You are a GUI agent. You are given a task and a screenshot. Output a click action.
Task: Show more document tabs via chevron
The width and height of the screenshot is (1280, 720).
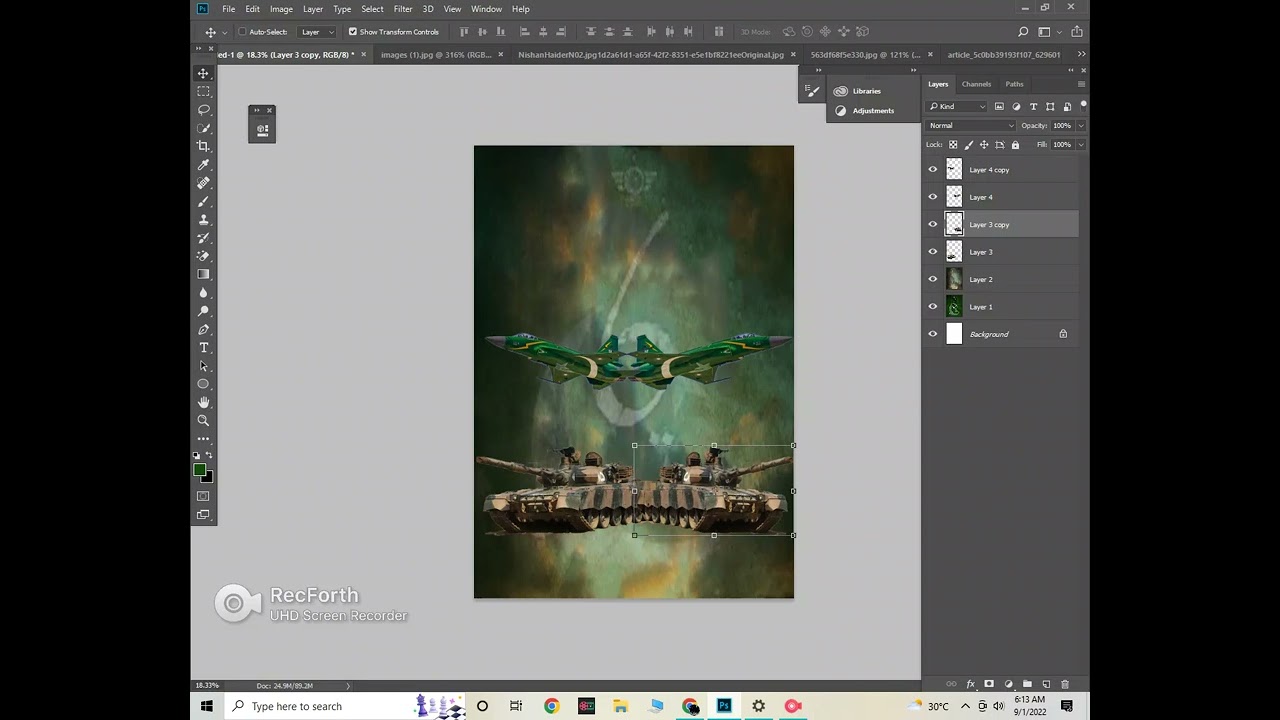tap(1081, 54)
